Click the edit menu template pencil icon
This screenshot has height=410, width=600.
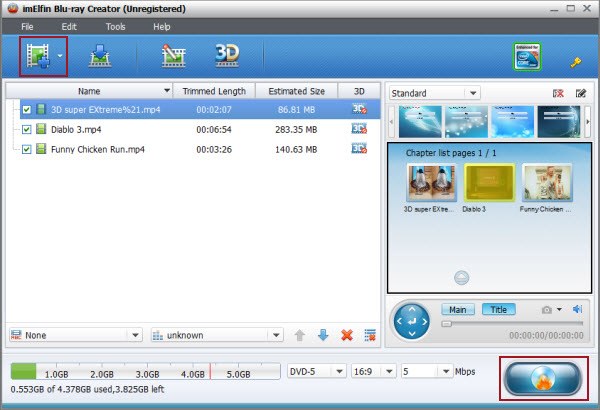tap(581, 93)
